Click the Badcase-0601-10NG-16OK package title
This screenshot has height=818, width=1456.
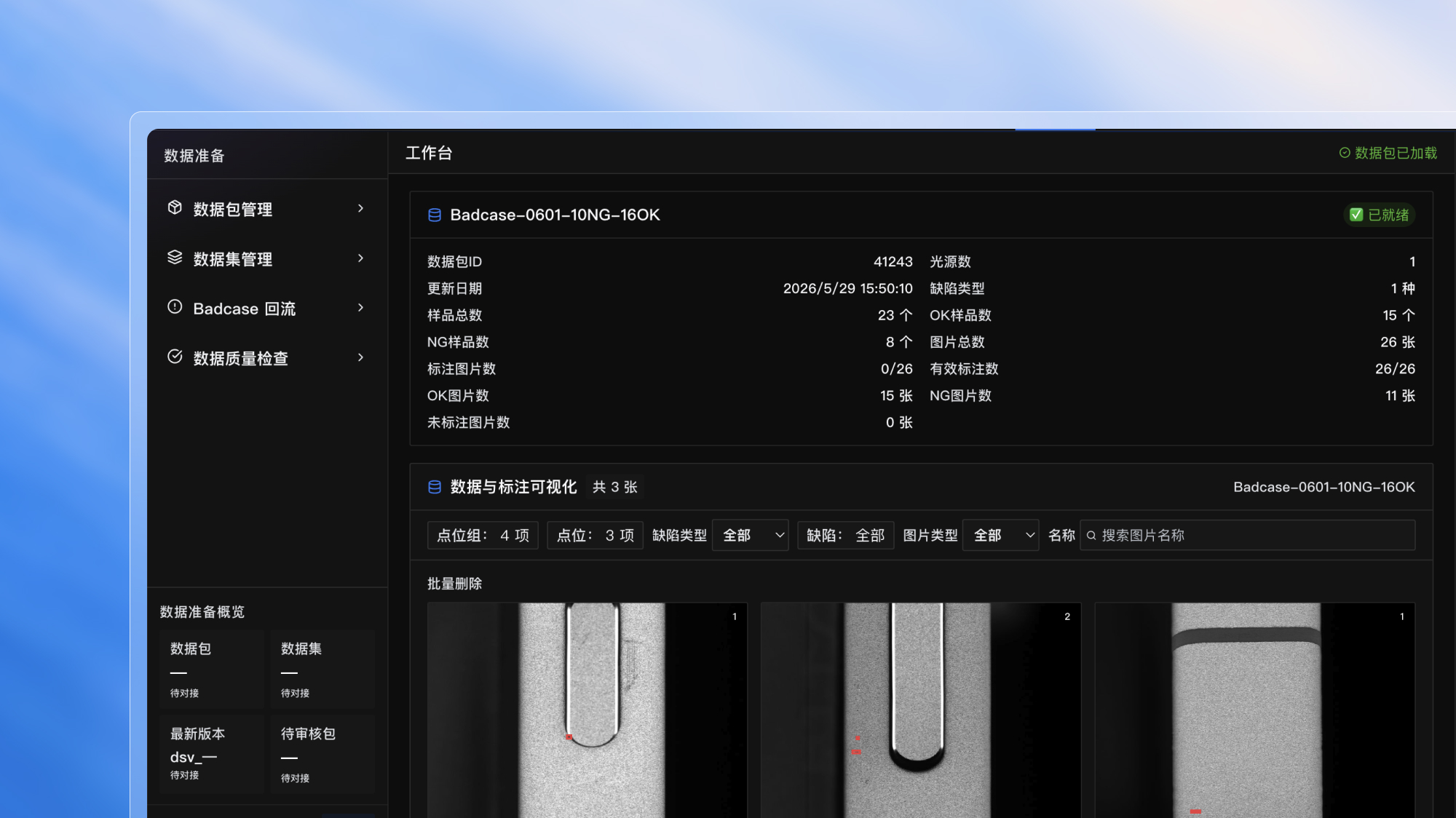click(555, 215)
